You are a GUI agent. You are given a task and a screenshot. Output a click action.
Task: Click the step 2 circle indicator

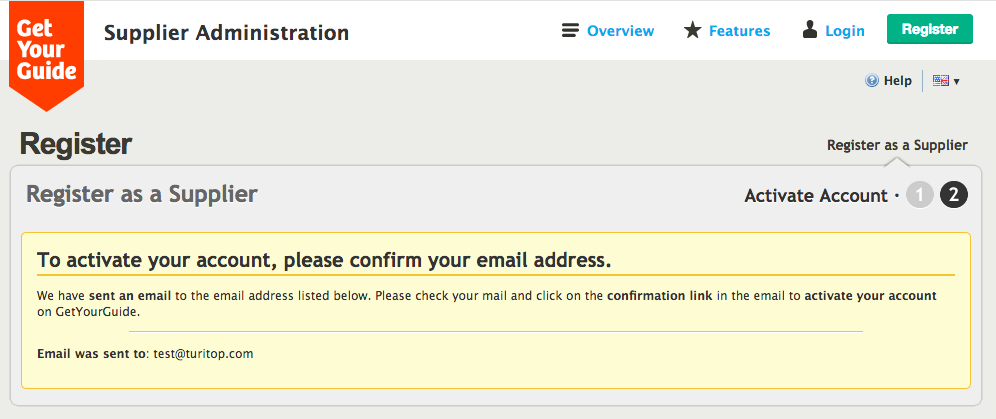click(x=954, y=195)
